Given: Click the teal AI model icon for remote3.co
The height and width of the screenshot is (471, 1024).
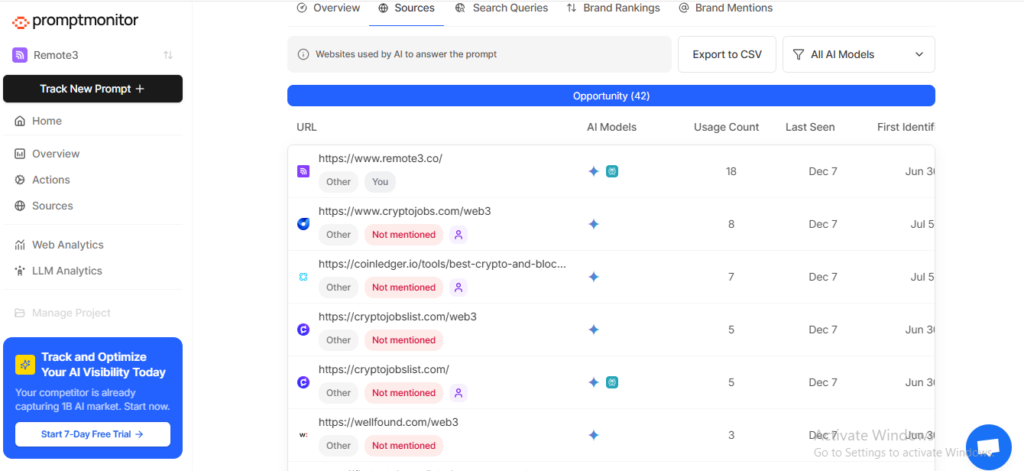Looking at the screenshot, I should pyautogui.click(x=612, y=171).
